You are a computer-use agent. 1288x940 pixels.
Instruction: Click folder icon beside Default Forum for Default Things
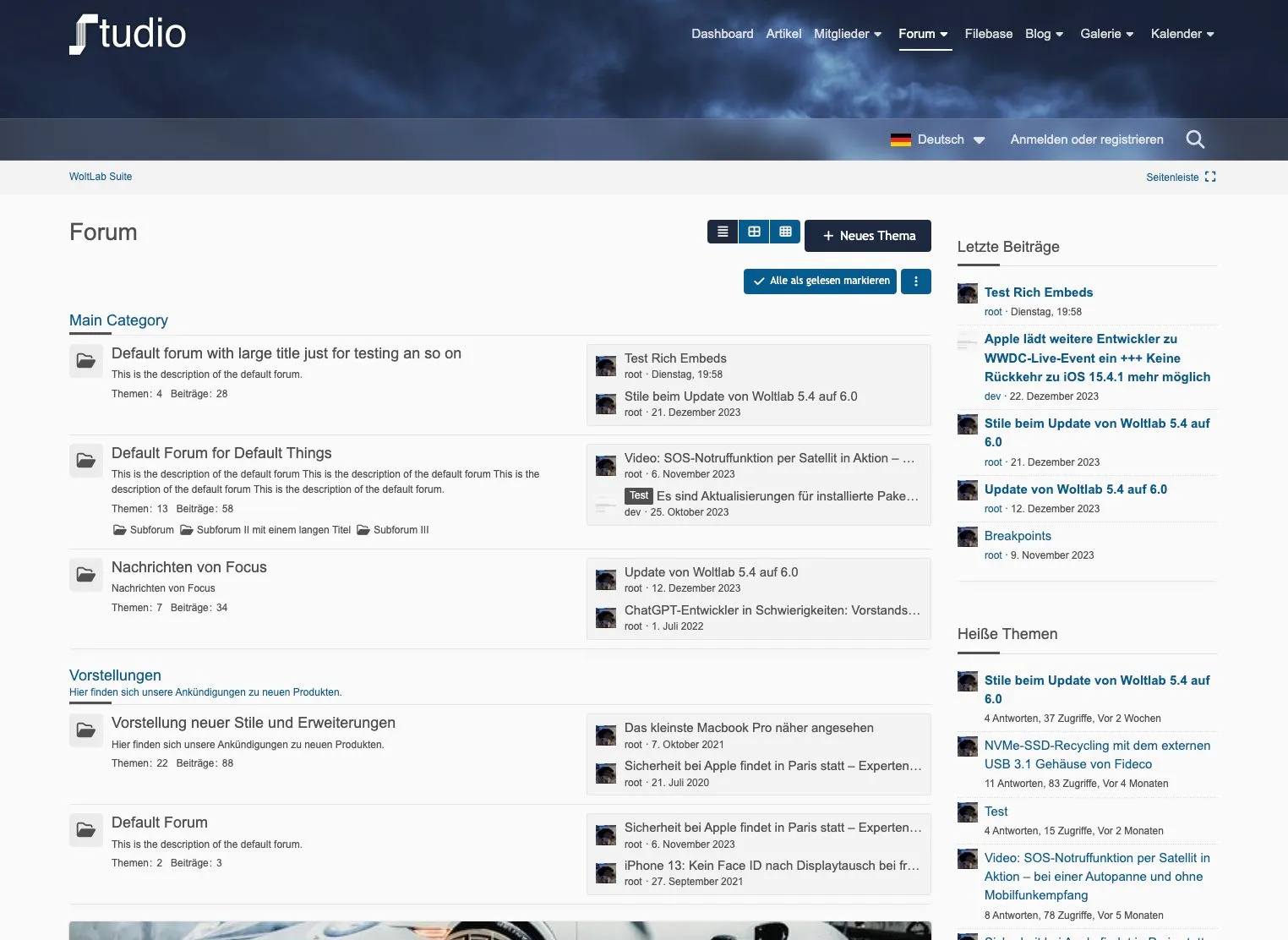click(86, 461)
